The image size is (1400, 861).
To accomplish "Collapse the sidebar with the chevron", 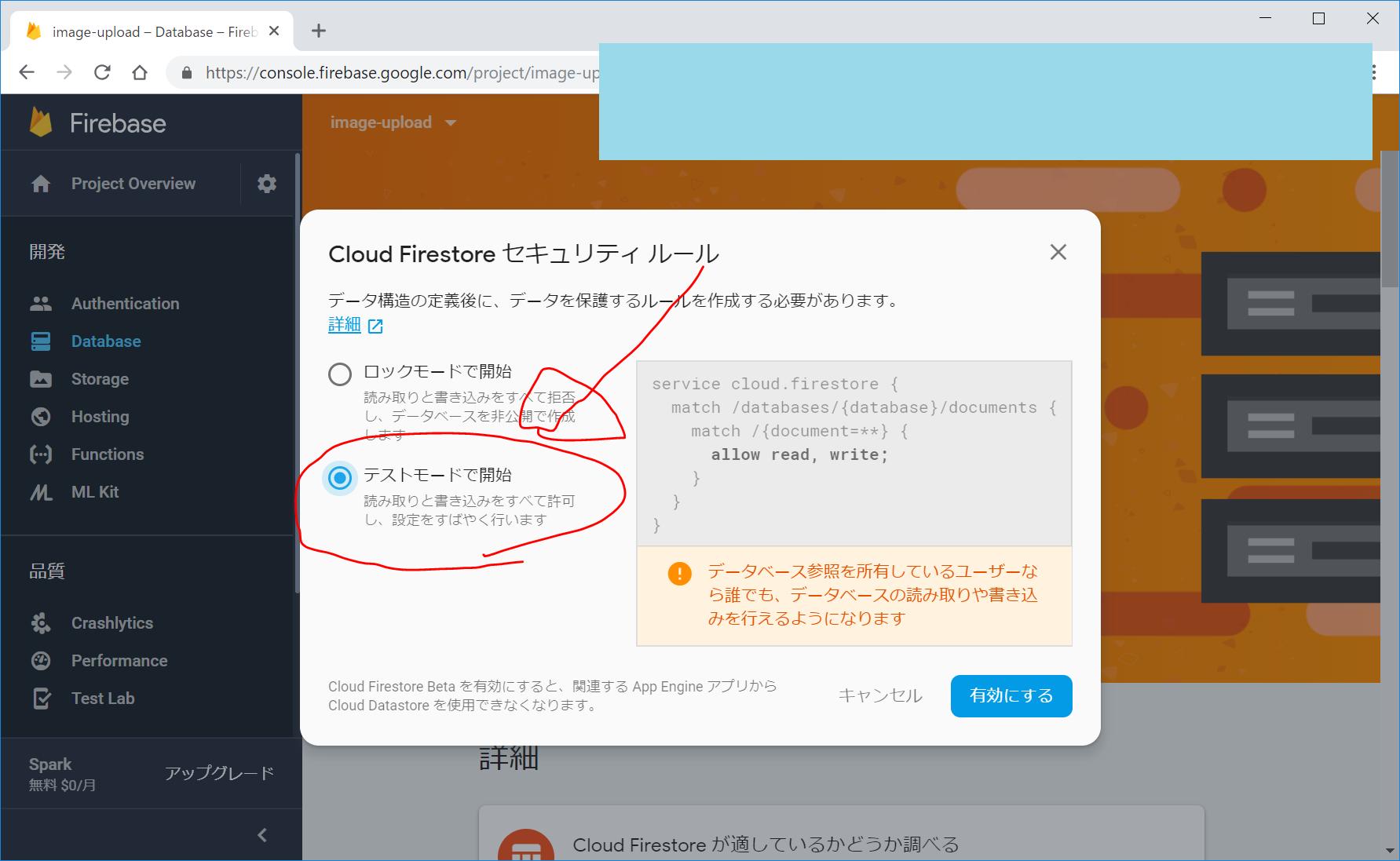I will point(262,835).
